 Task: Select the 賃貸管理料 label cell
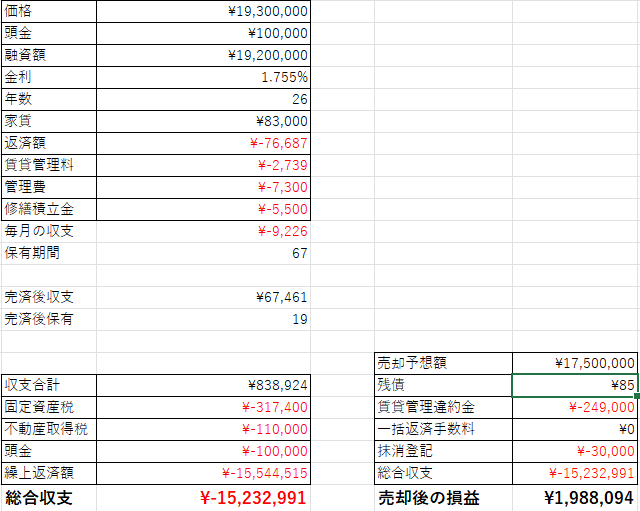coord(49,166)
